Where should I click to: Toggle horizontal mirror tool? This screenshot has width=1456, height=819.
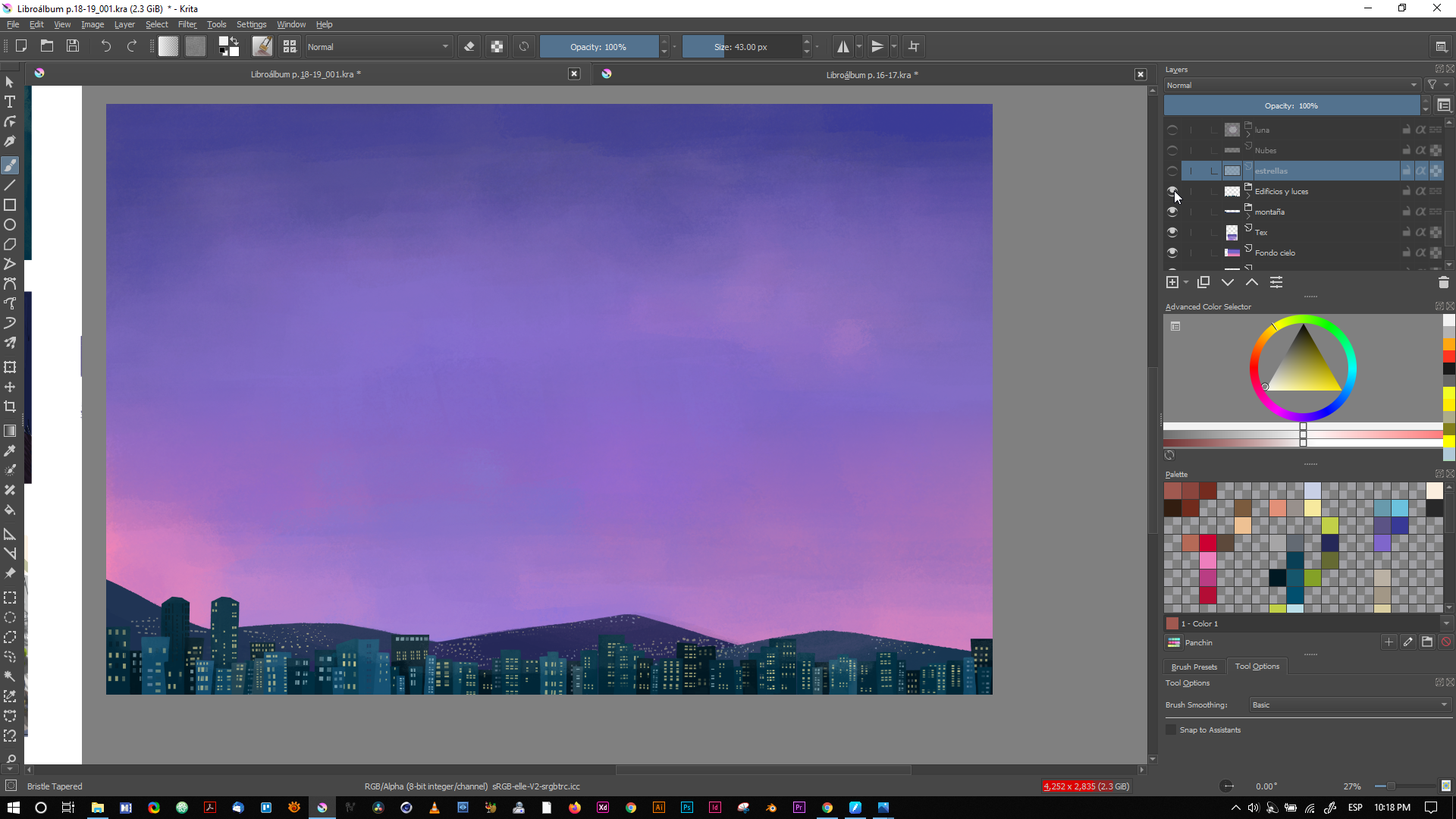(x=843, y=46)
